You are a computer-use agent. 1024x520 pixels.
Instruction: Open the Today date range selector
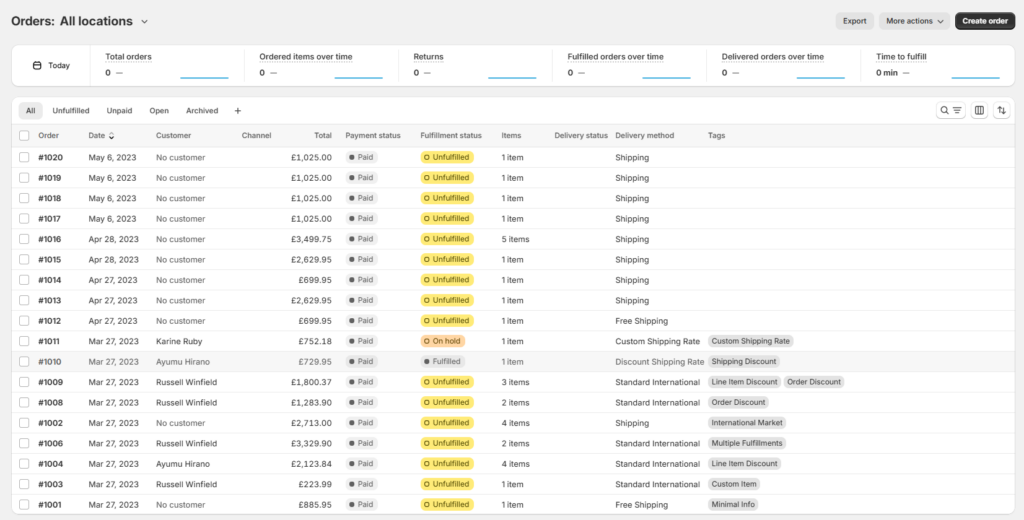(52, 65)
